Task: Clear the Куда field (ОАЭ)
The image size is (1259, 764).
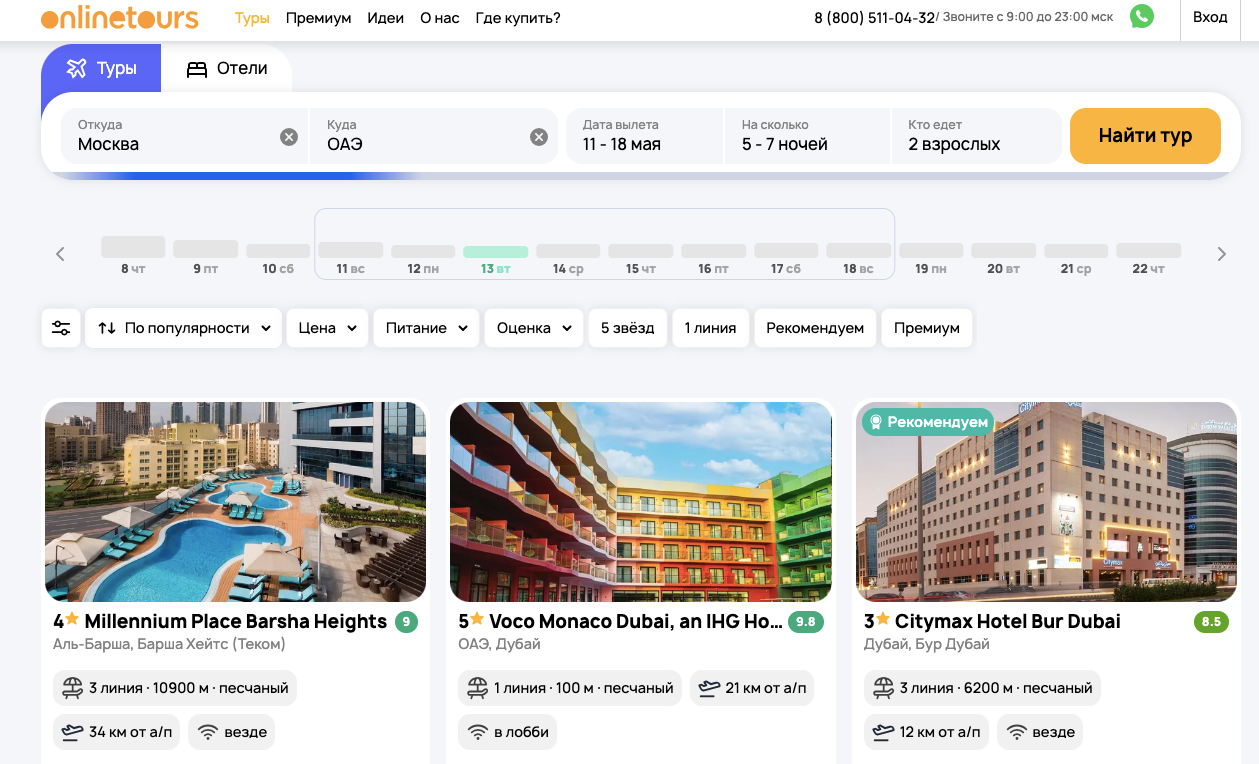Action: click(539, 137)
